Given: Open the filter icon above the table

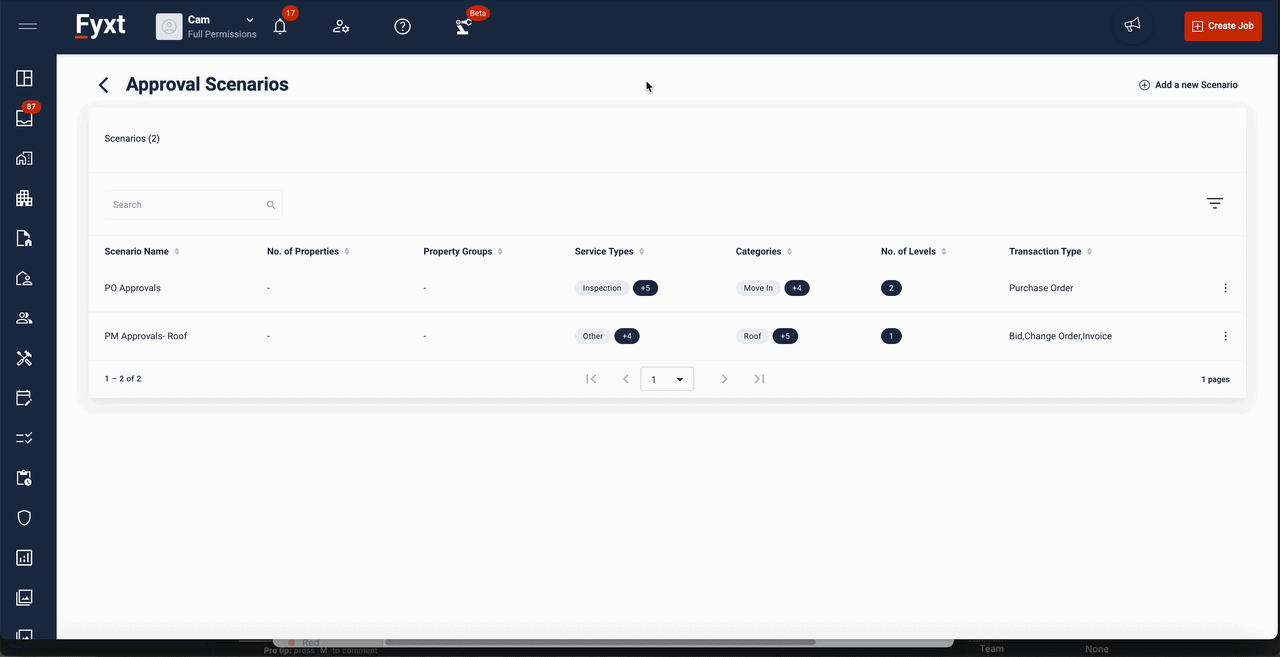Looking at the screenshot, I should [x=1215, y=203].
